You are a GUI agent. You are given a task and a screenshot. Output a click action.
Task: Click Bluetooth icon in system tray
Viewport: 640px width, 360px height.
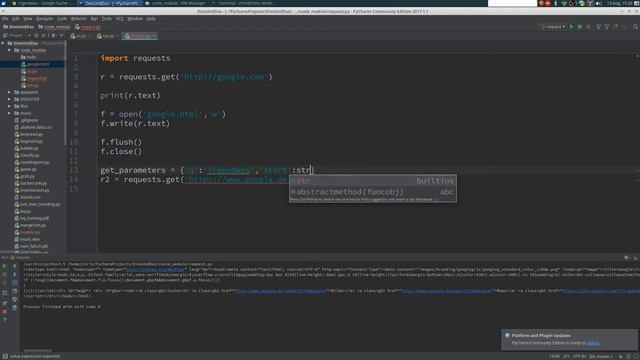[556, 3]
